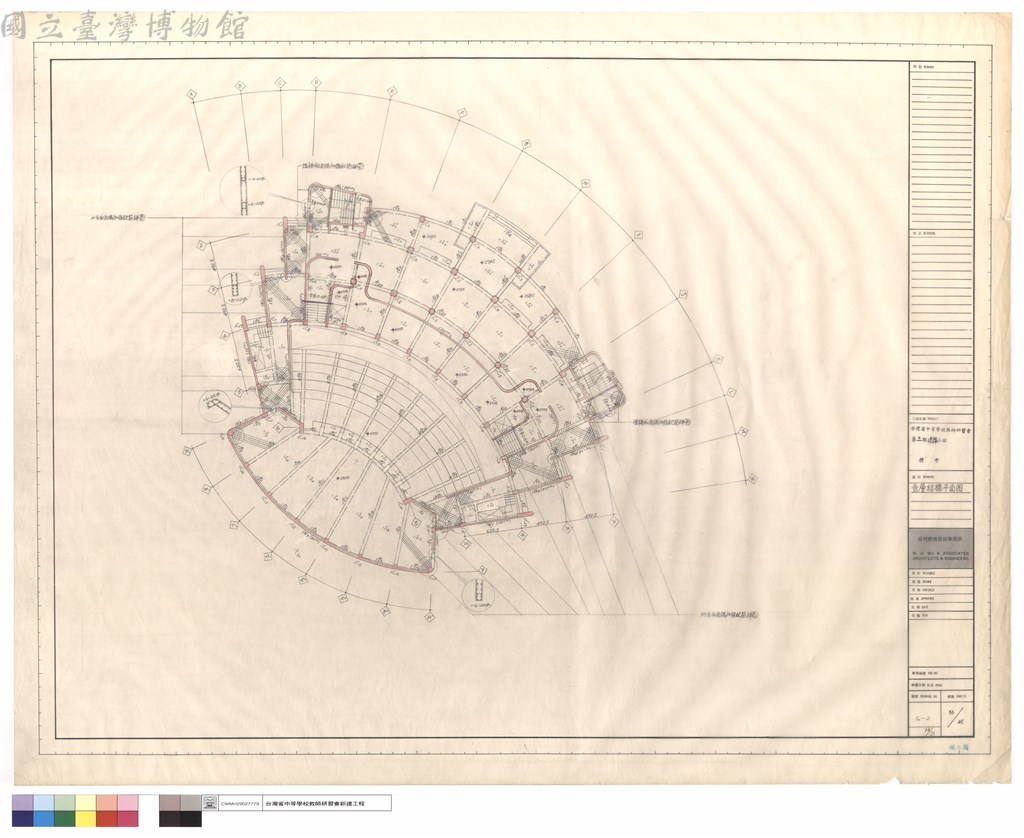Click the grid marker box labeled A on the arc

tap(192, 93)
